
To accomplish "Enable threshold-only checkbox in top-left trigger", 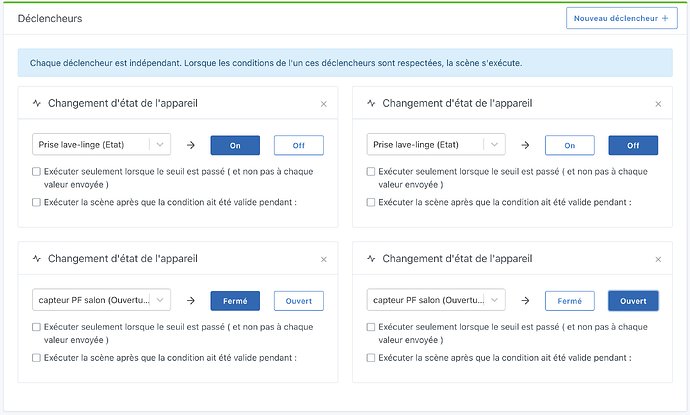I will click(x=37, y=172).
